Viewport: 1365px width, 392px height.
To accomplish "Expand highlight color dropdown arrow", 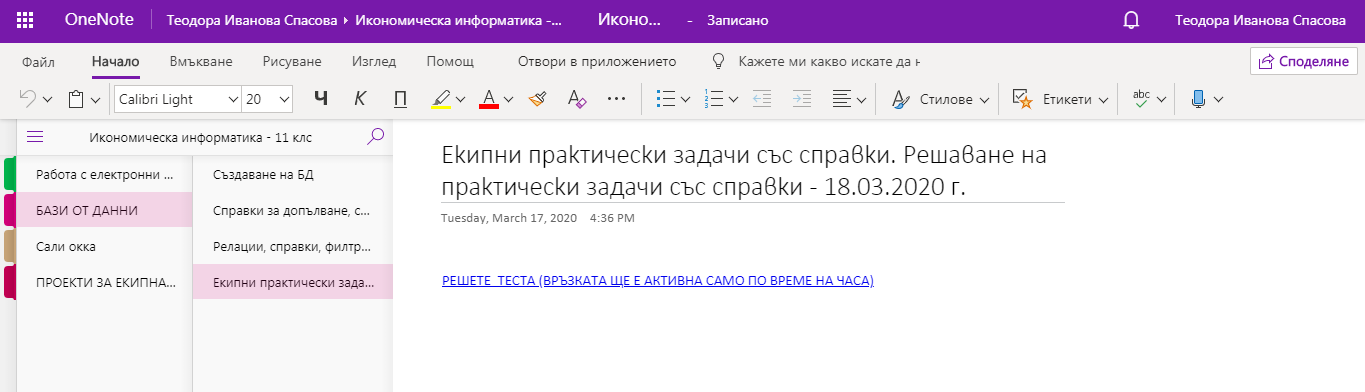I will coord(461,100).
